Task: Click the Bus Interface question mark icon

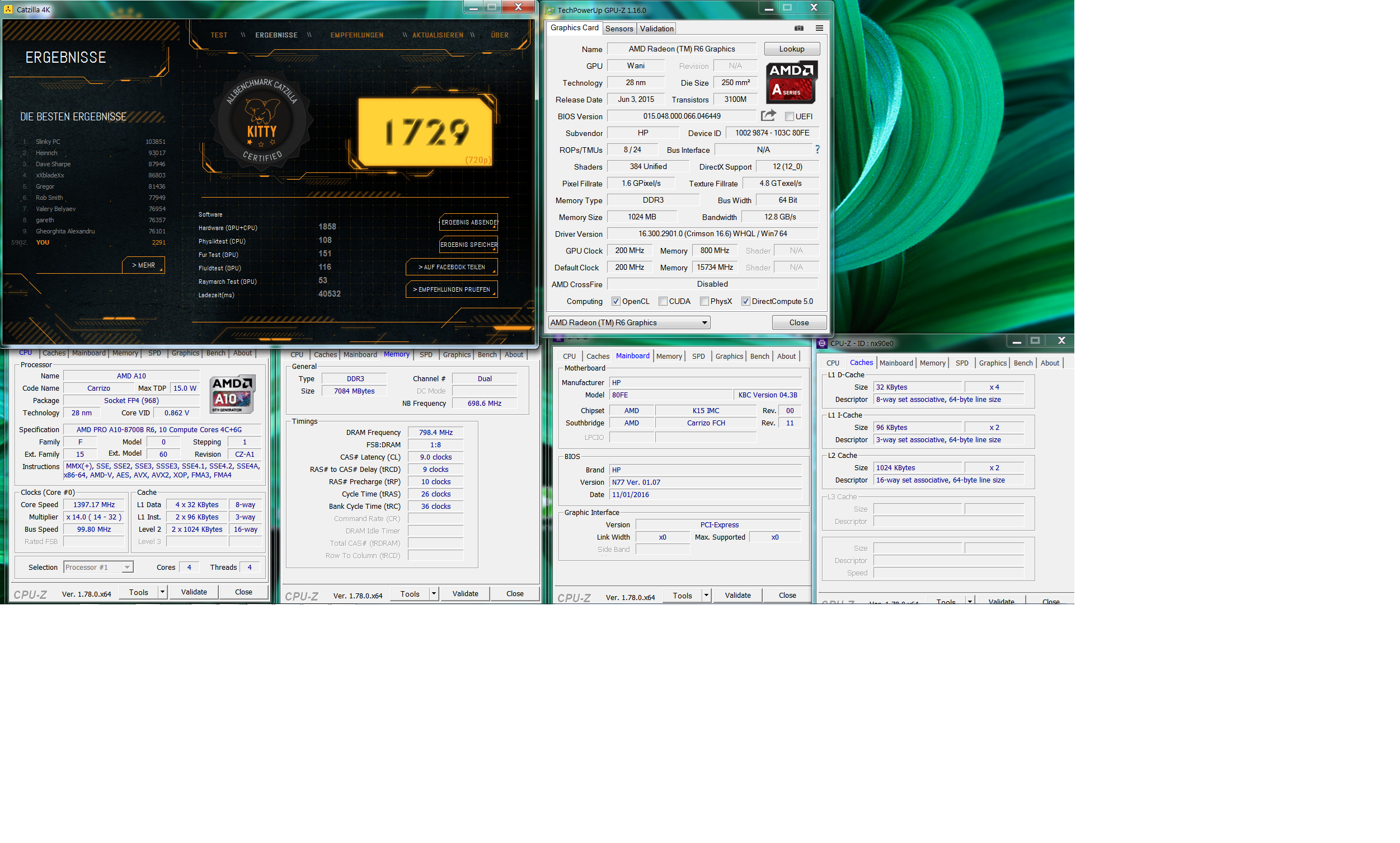Action: (x=817, y=149)
